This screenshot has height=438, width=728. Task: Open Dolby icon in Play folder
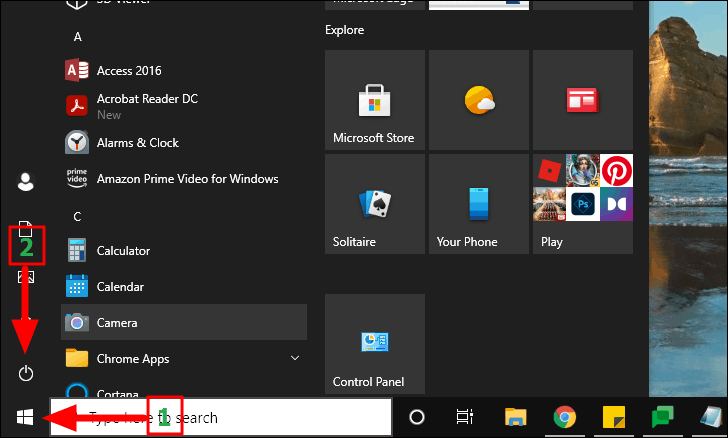pos(616,204)
